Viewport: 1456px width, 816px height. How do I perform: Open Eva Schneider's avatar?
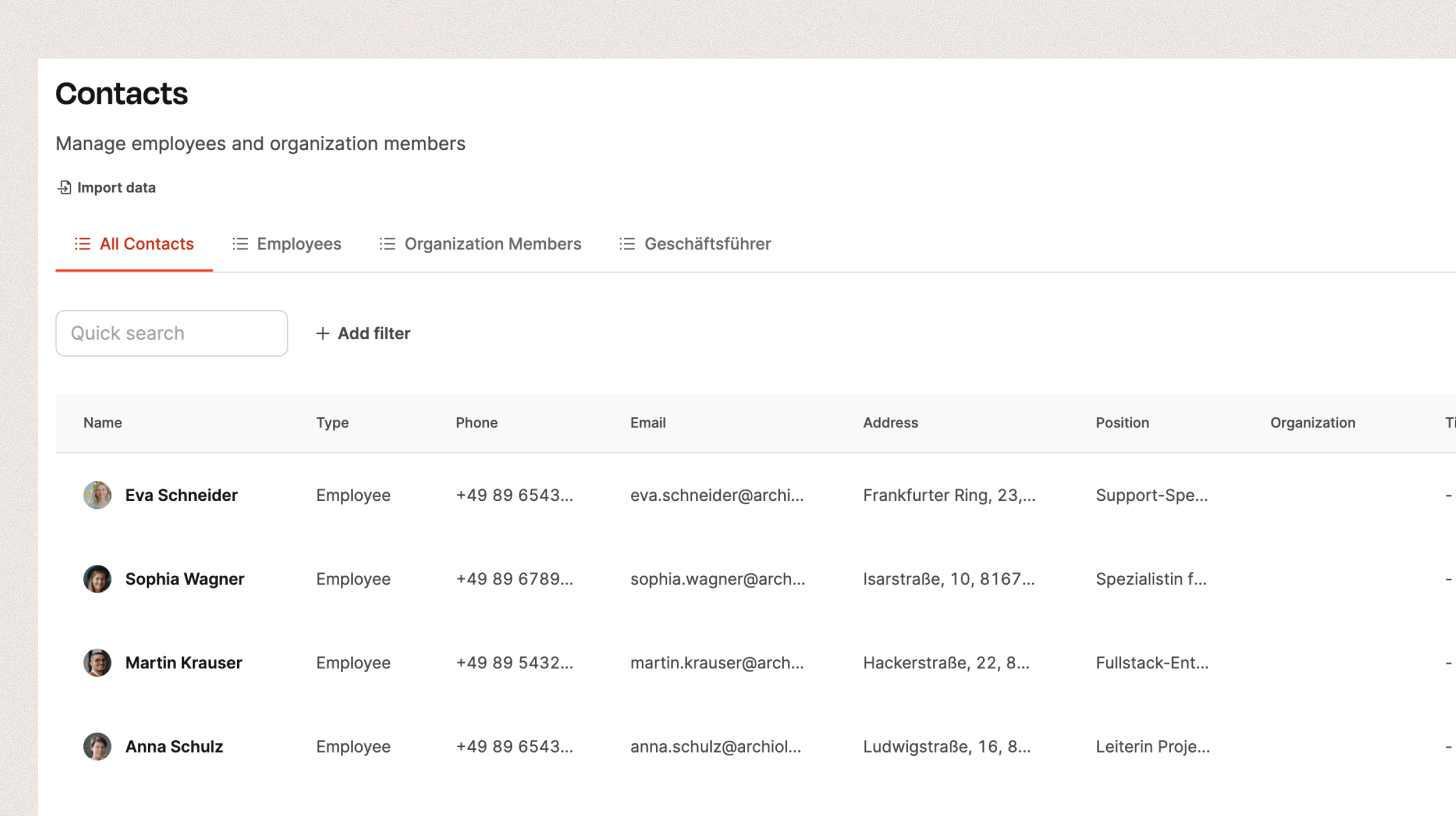[x=97, y=495]
